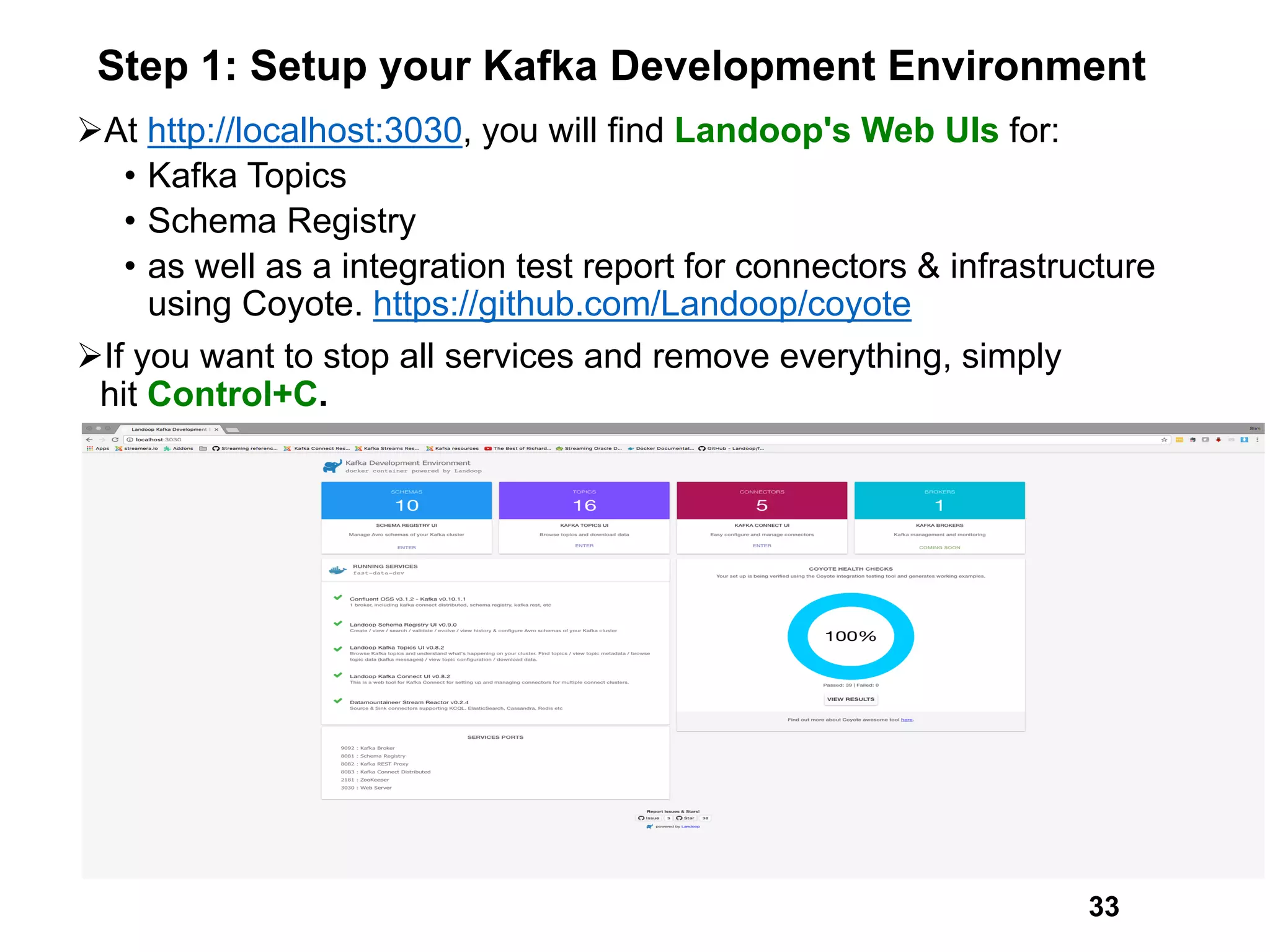Open the Apps bookmarks shortcut

tap(98, 448)
